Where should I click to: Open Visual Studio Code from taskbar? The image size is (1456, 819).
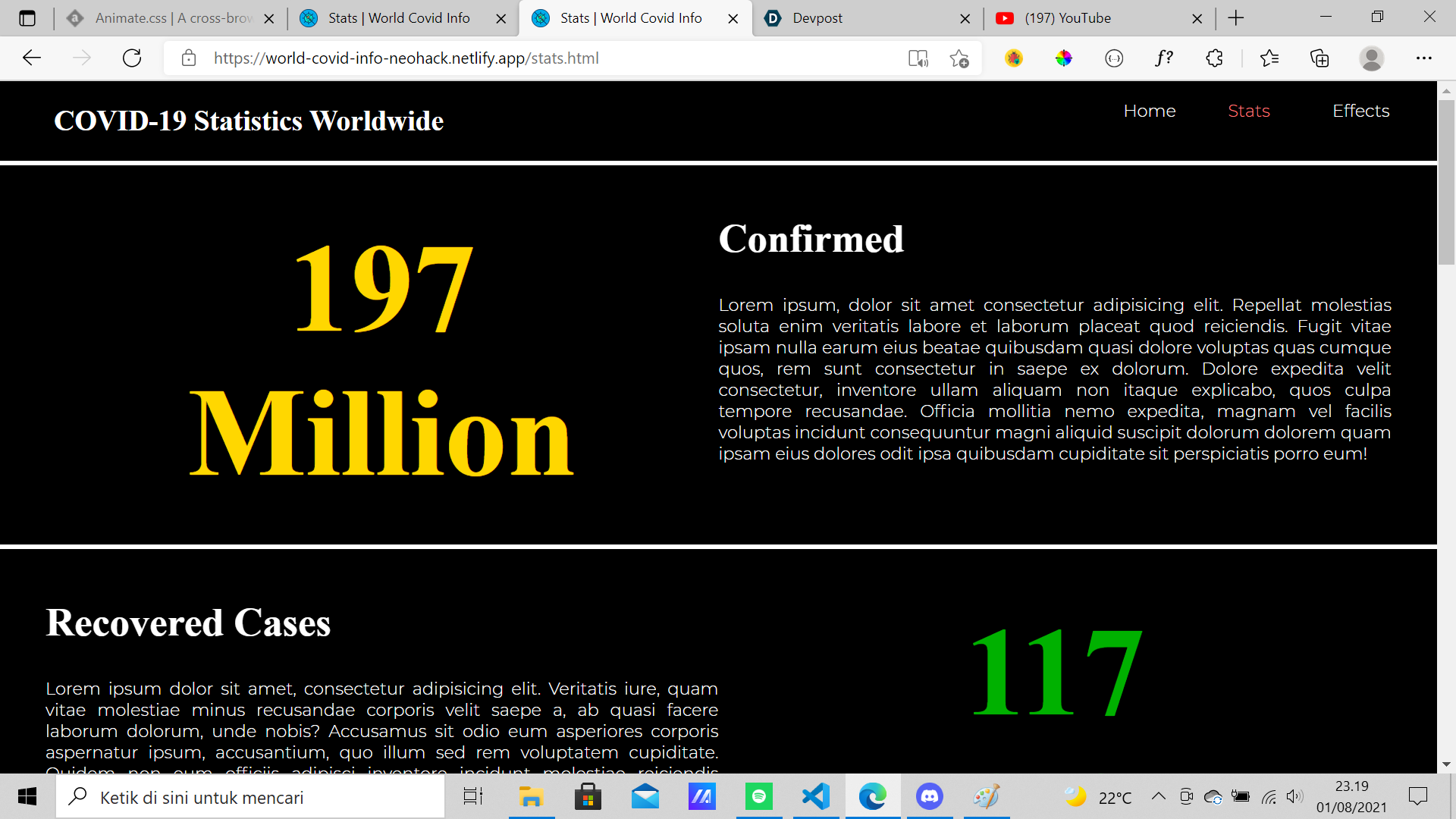[x=816, y=796]
